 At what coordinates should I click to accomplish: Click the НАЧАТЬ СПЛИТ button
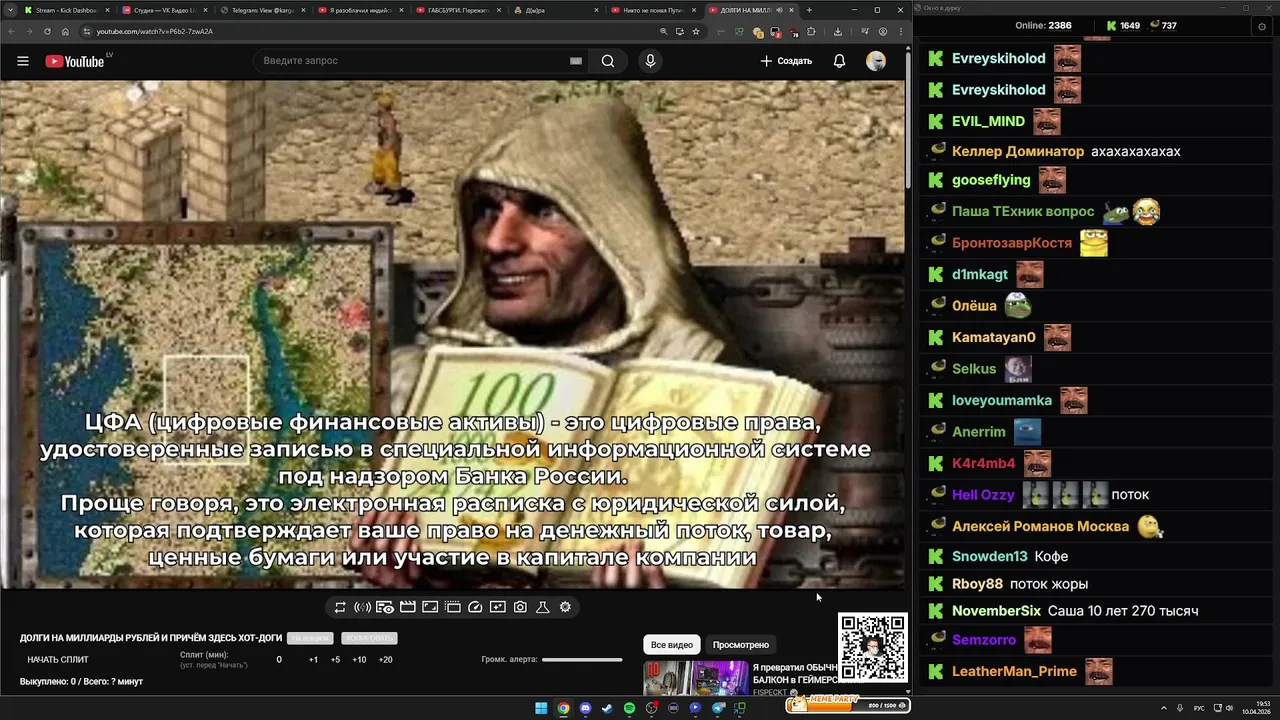click(58, 660)
